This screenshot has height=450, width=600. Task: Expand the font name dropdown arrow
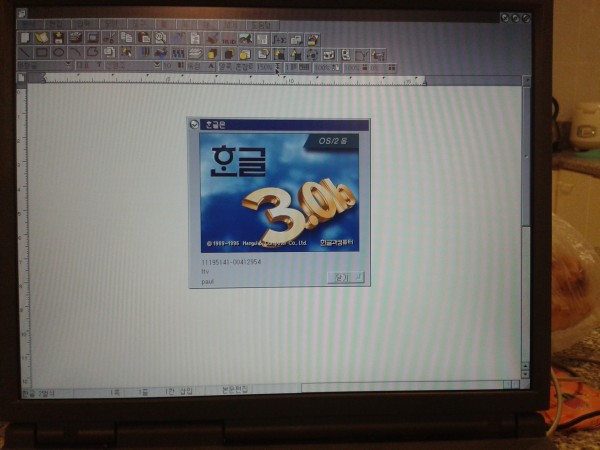pos(157,65)
